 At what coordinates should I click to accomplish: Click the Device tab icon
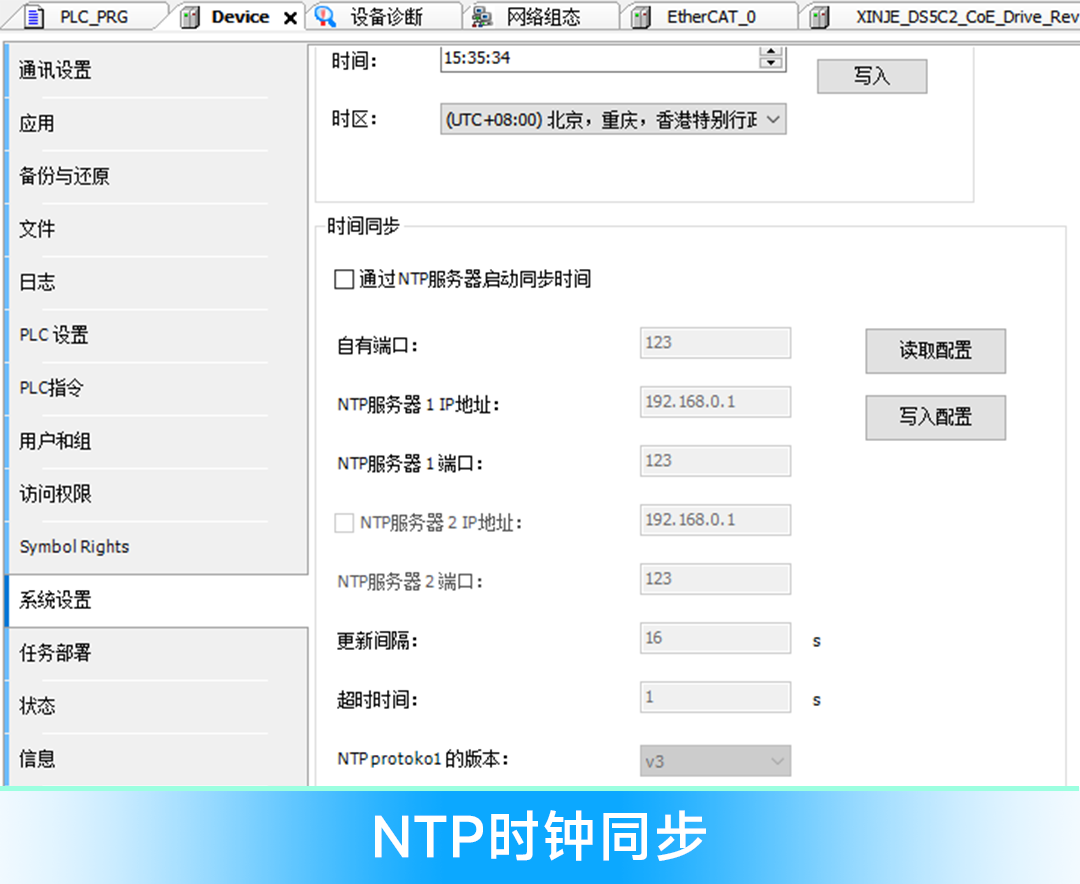click(x=190, y=17)
